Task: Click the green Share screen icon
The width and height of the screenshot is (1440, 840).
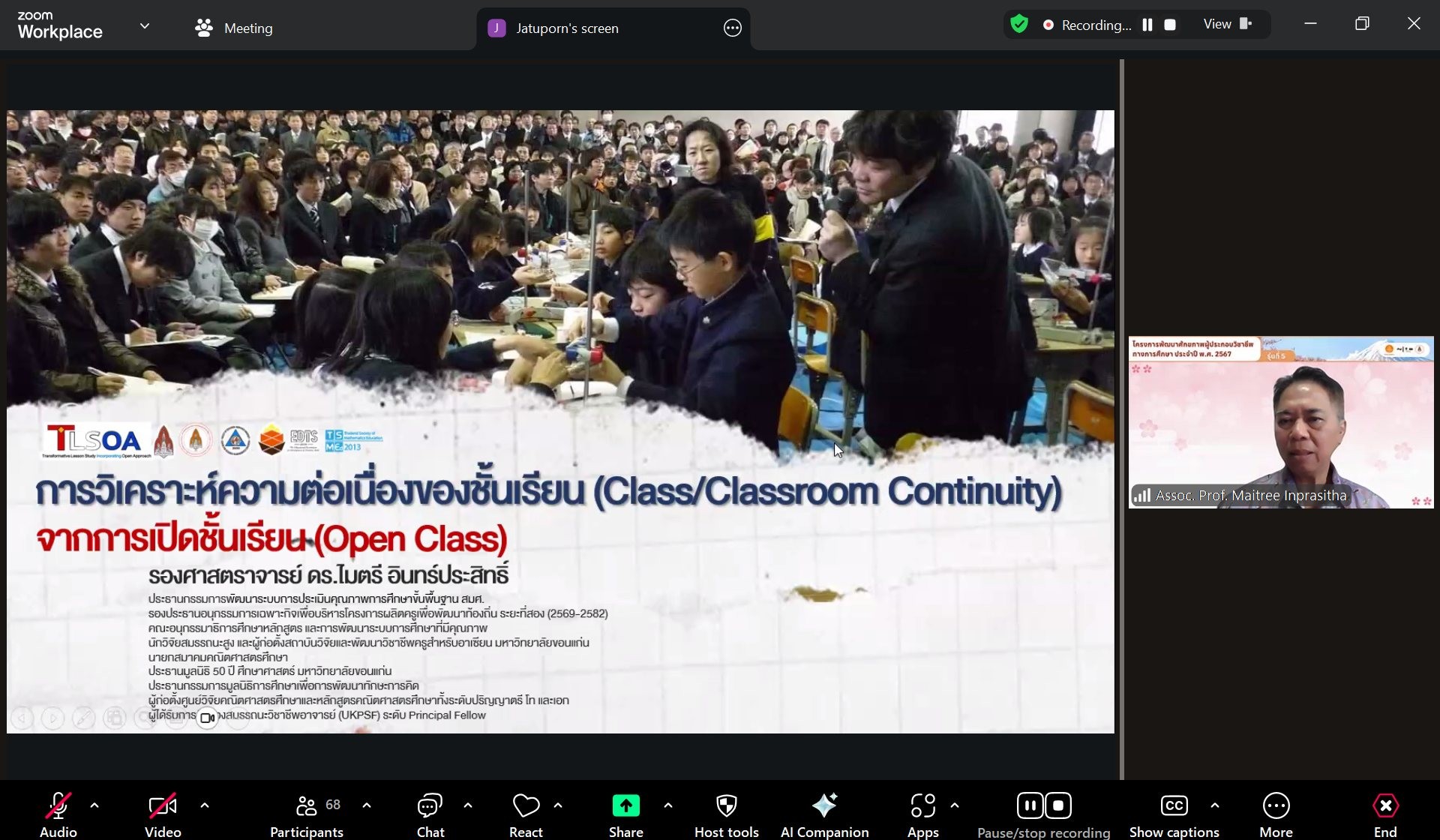Action: coord(625,806)
